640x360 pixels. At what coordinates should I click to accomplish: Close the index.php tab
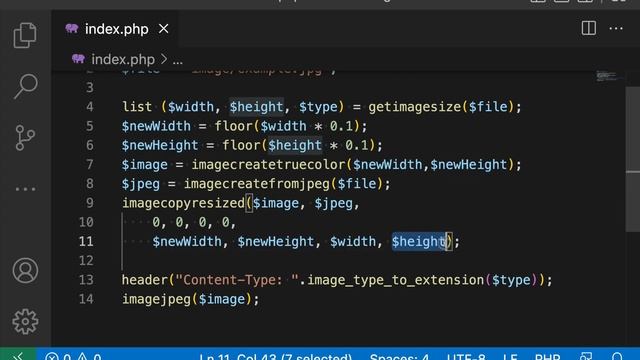click(164, 29)
